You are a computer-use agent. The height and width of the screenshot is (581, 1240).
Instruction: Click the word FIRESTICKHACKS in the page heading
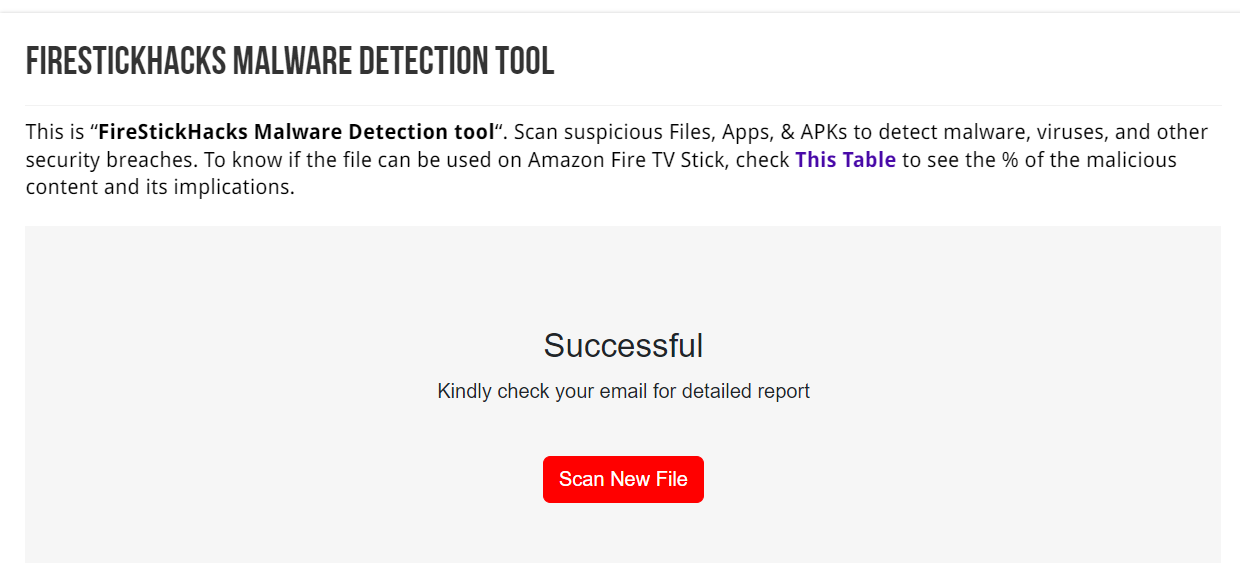pos(125,62)
